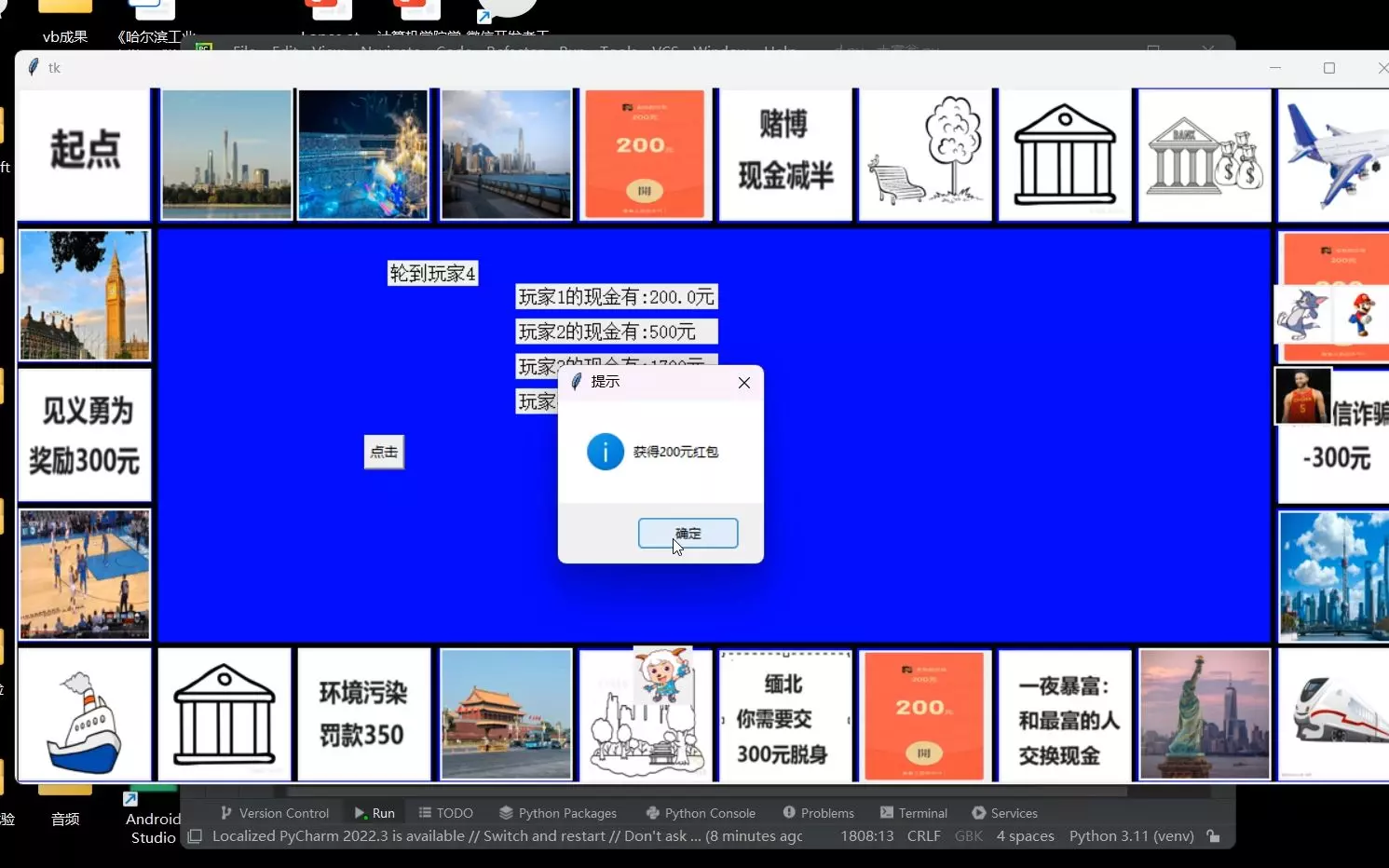Screen dimensions: 1389x868
Task: Click the high-speed train tile
Action: [1334, 714]
